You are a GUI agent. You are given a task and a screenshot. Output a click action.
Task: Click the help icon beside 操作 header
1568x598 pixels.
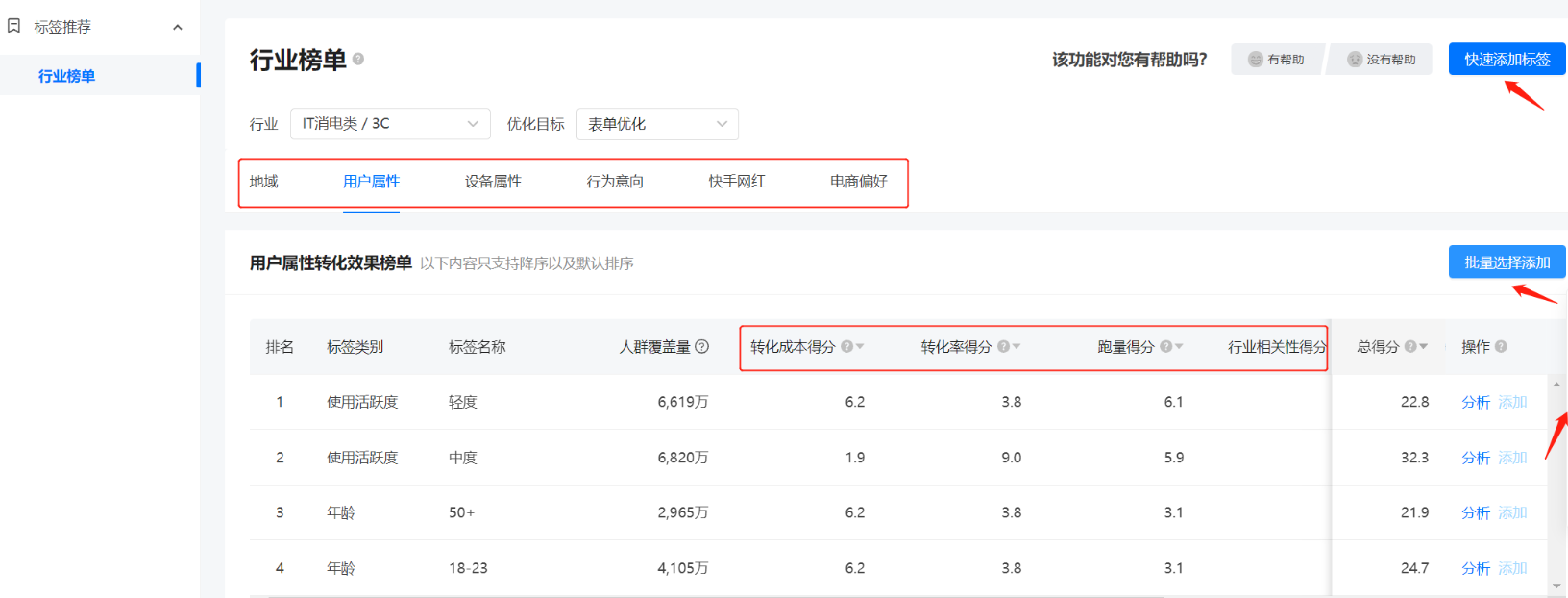pos(1501,346)
